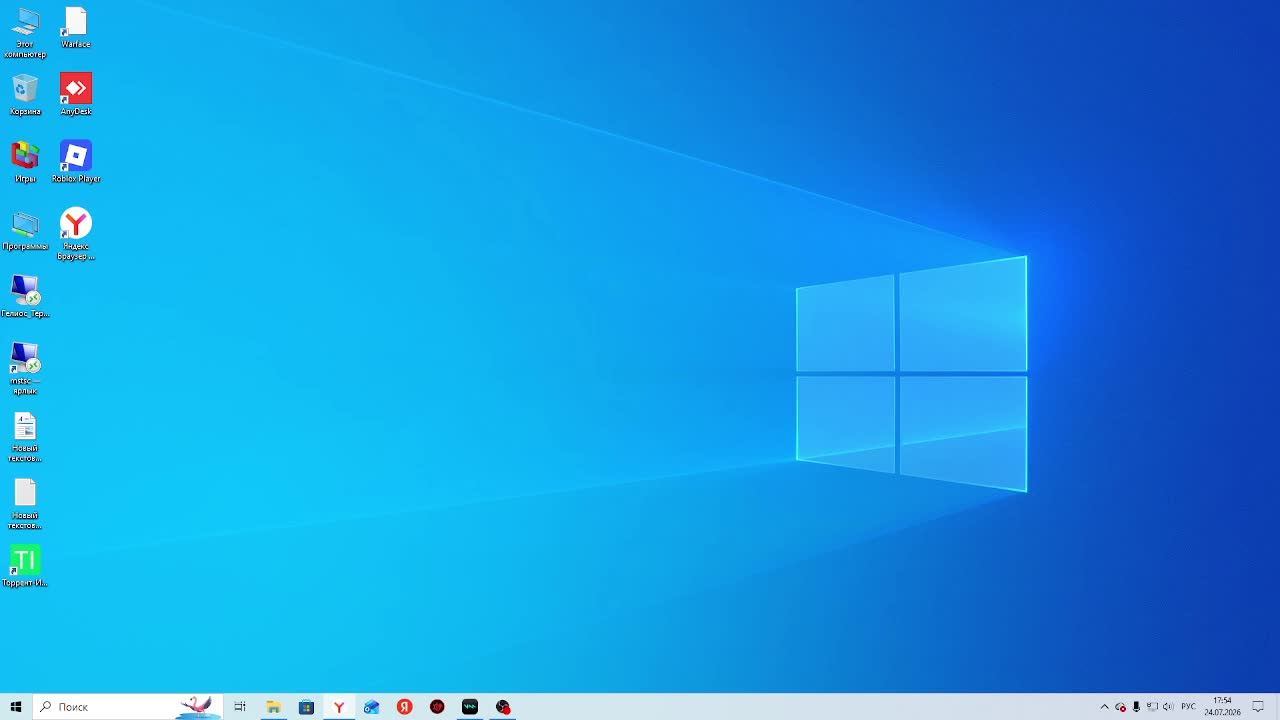Open the black waveform taskbar app
This screenshot has height=720, width=1280.
(x=470, y=707)
